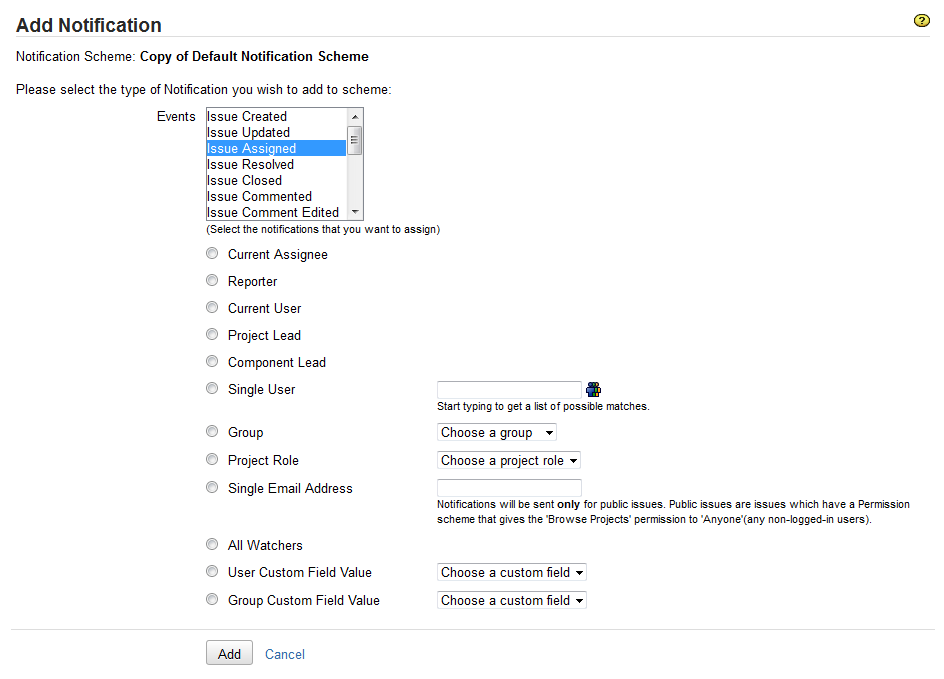The height and width of the screenshot is (679, 944).
Task: Select the Project Lead radio button
Action: pos(212,335)
